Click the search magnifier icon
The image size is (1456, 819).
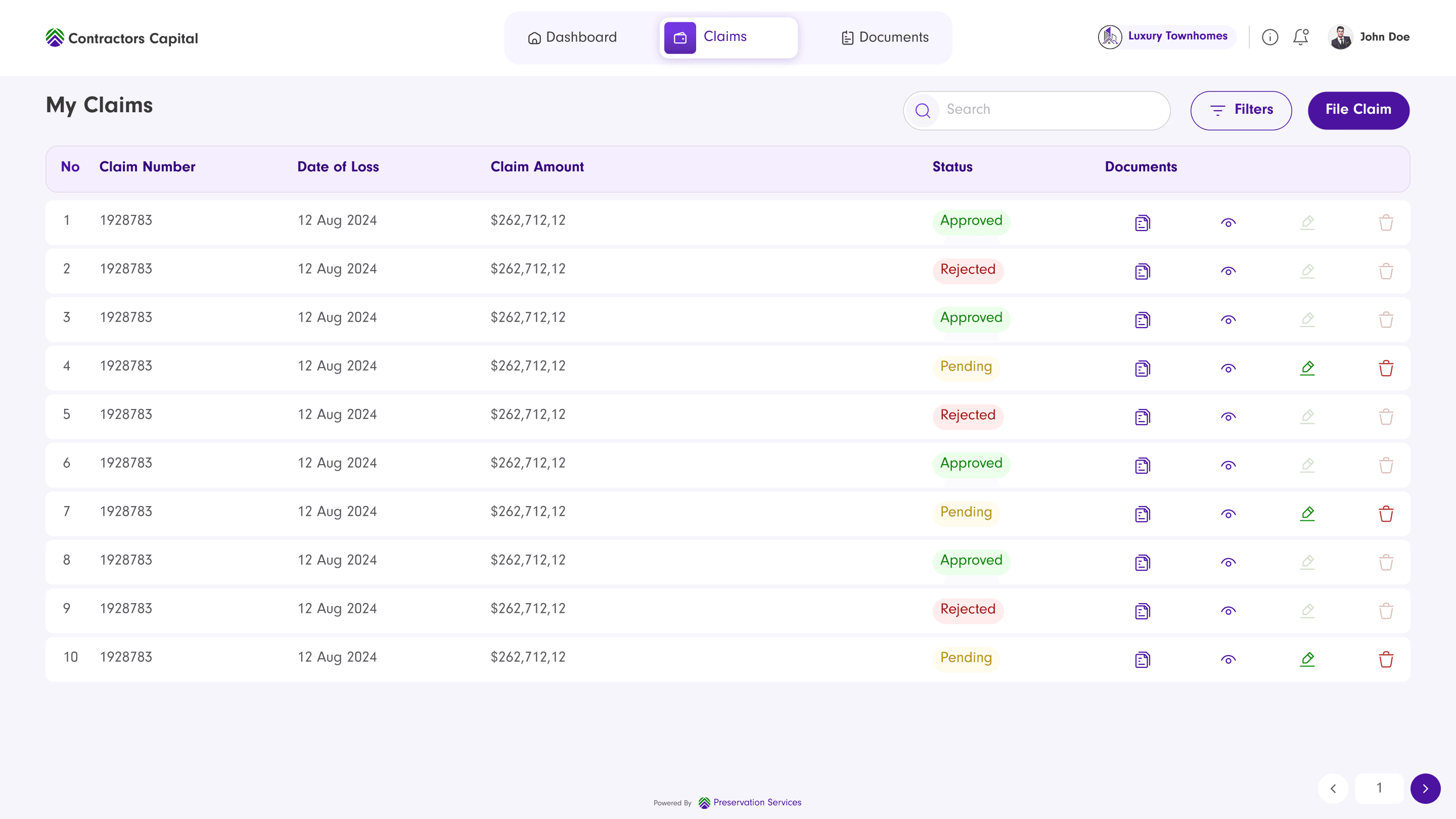(923, 110)
